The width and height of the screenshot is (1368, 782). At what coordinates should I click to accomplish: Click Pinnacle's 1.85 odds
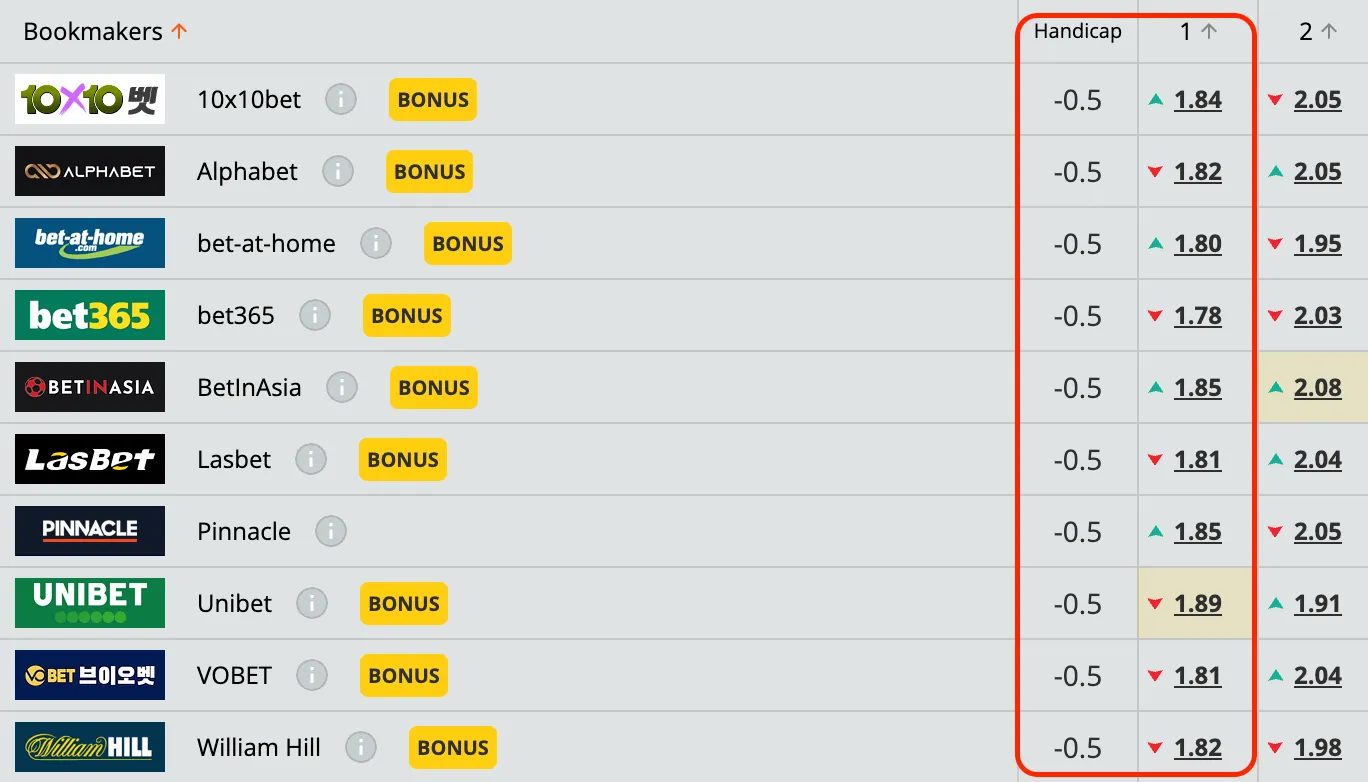[1198, 532]
